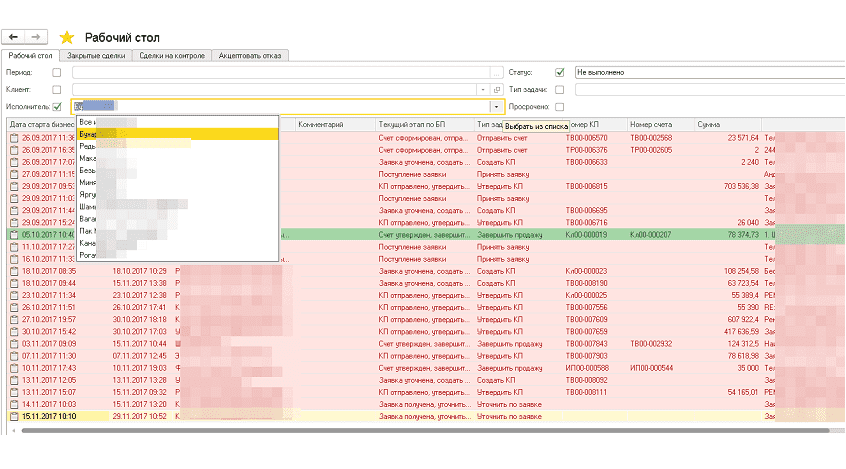Sort by the Комментарий column header
846x469 pixels.
pos(335,125)
